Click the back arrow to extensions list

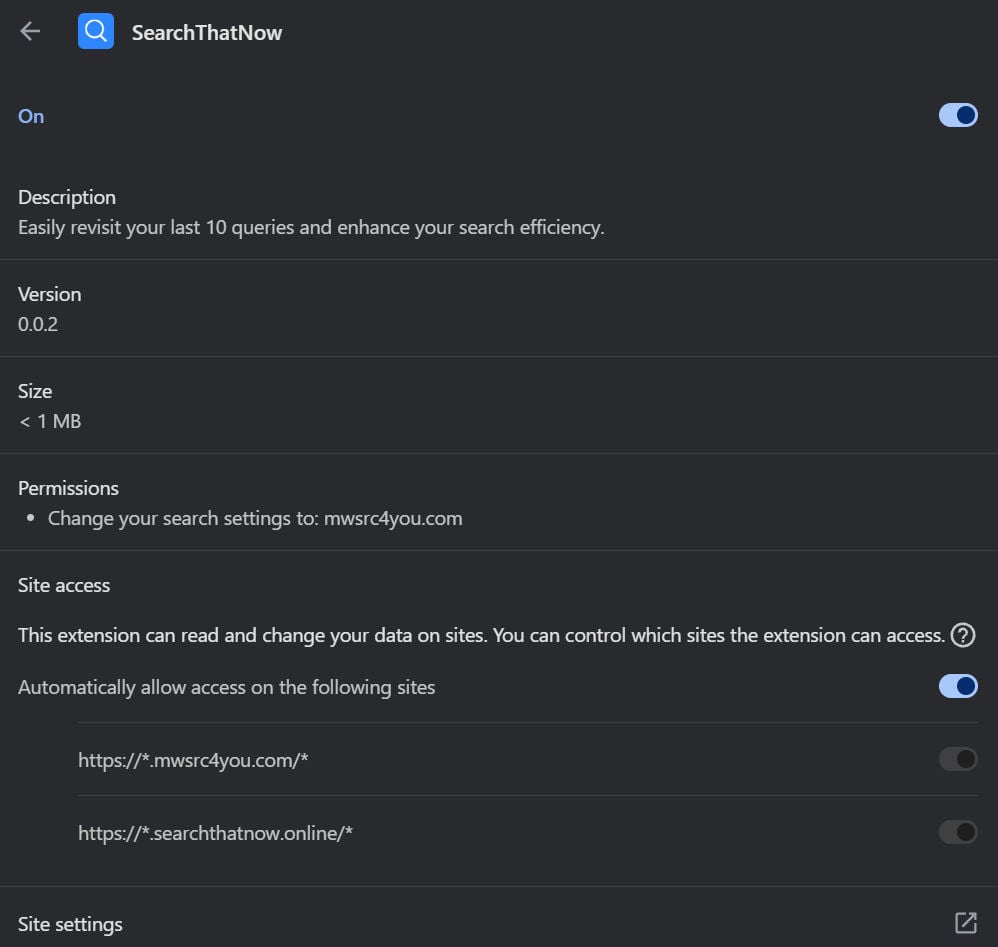pyautogui.click(x=30, y=32)
